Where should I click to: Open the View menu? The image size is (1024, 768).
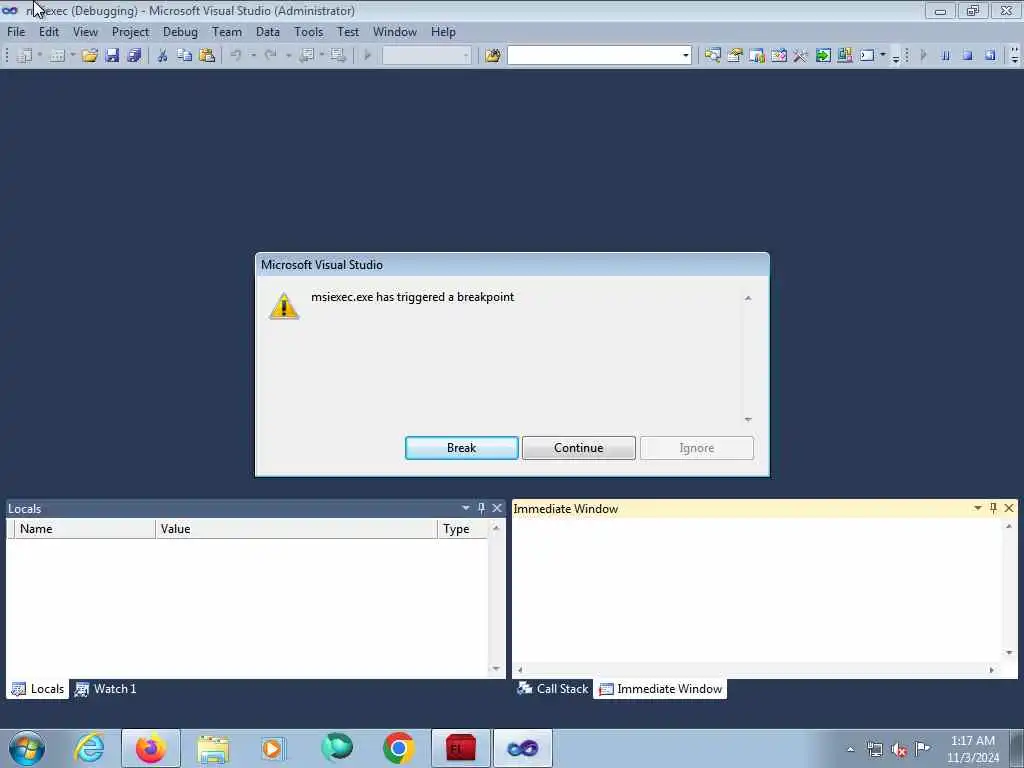click(86, 31)
